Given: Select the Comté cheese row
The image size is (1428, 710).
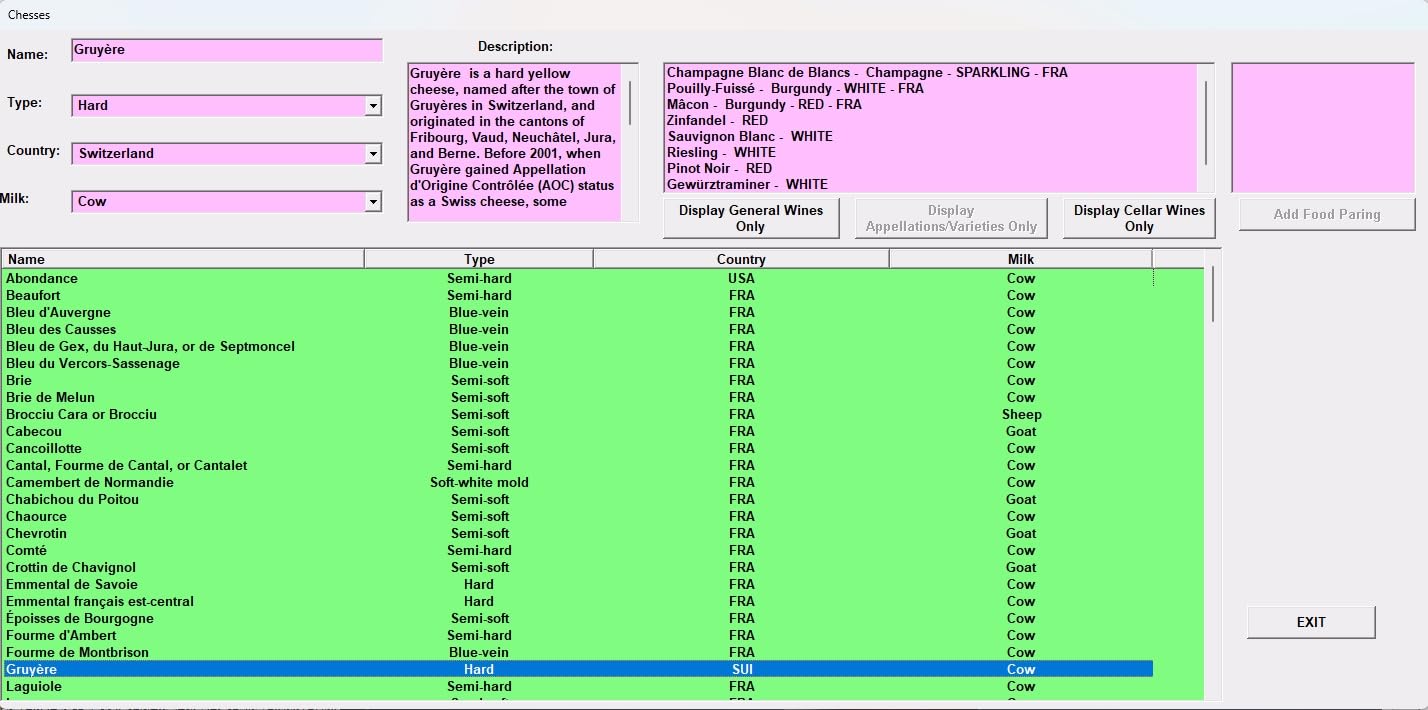Looking at the screenshot, I should pos(578,550).
